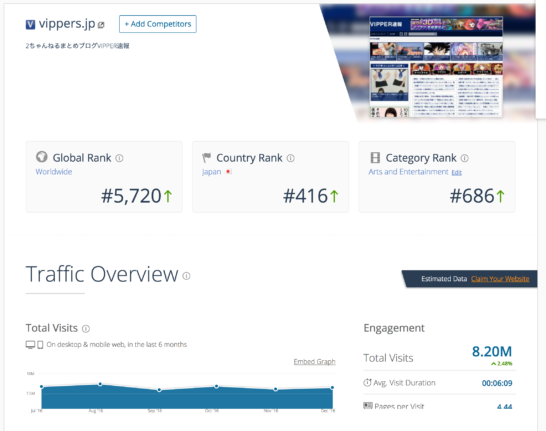Click Edit next to Arts and Entertainment
Screen dimensions: 546x431
457,173
